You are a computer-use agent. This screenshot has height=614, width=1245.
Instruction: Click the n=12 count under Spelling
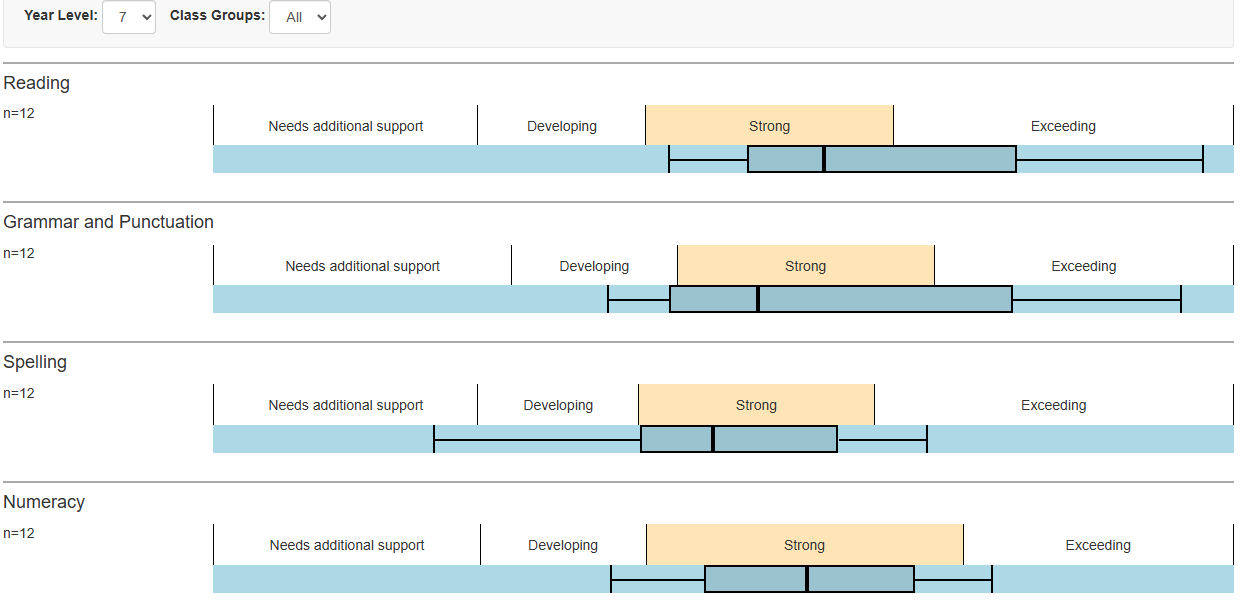tap(19, 393)
